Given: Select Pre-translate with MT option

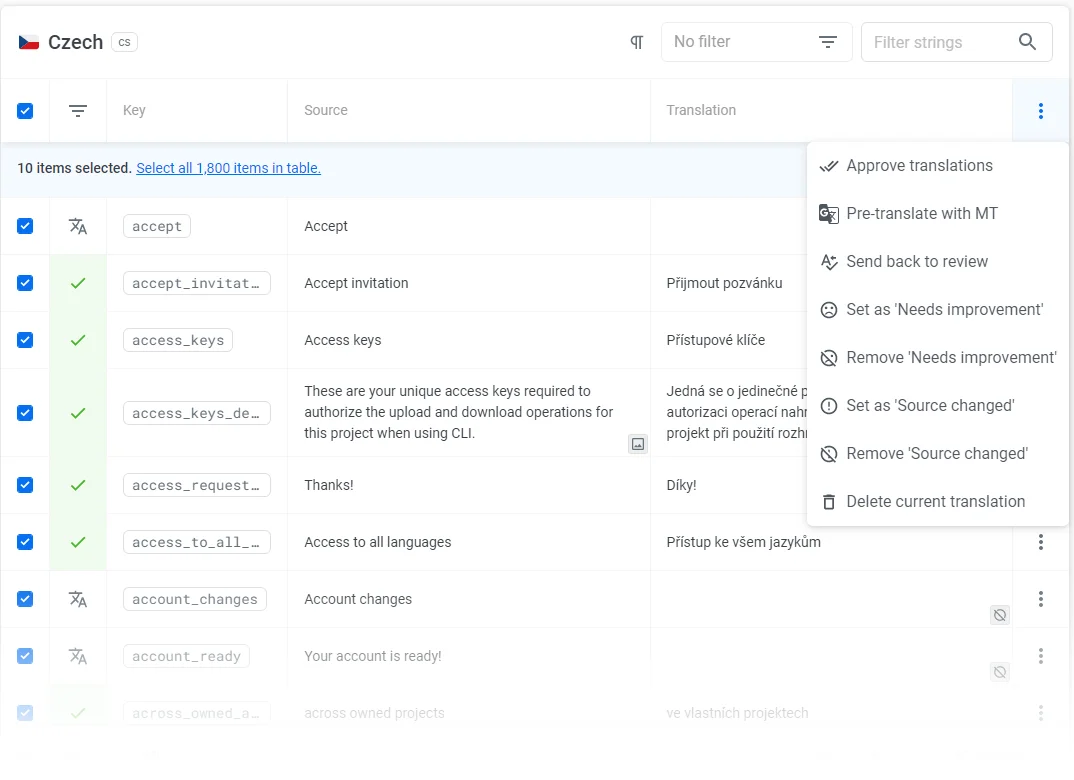Looking at the screenshot, I should [x=921, y=214].
